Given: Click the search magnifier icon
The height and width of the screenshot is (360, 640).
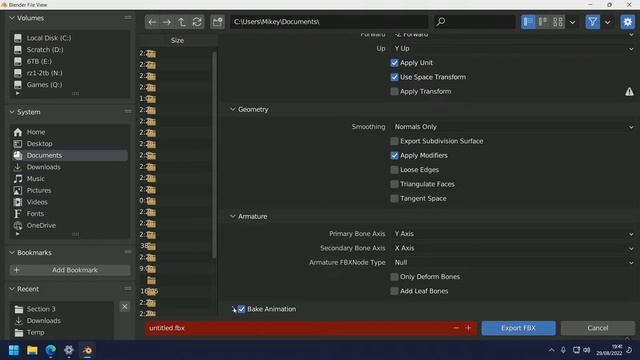Looking at the screenshot, I should pyautogui.click(x=441, y=22).
